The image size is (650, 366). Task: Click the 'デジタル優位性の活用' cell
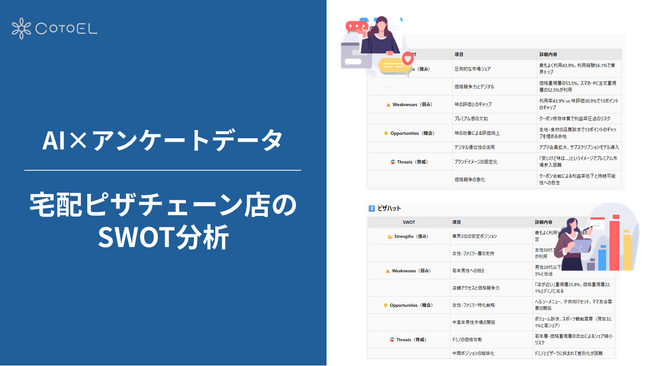coord(474,147)
